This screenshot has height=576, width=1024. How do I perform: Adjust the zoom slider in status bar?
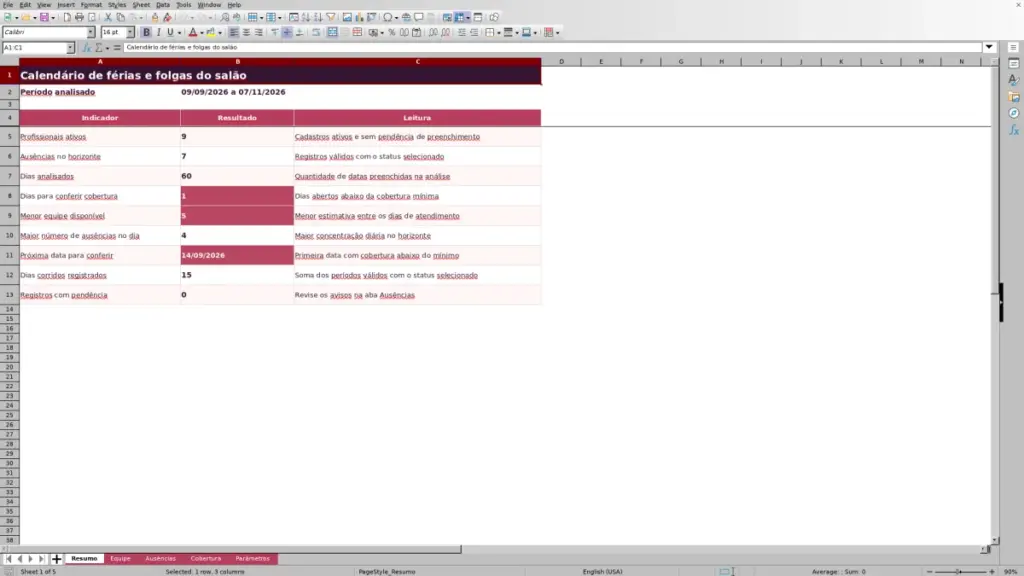(960, 572)
